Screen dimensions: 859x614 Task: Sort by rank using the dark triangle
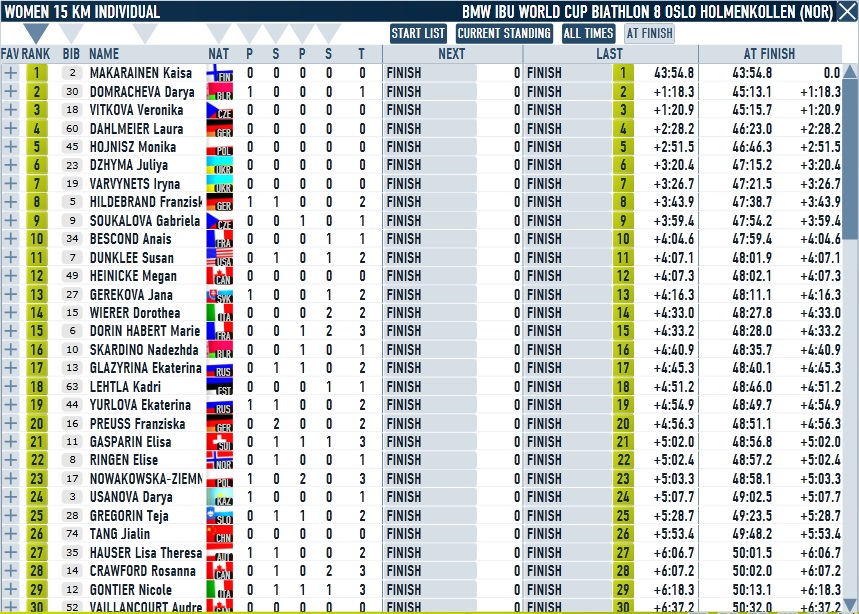coord(36,32)
